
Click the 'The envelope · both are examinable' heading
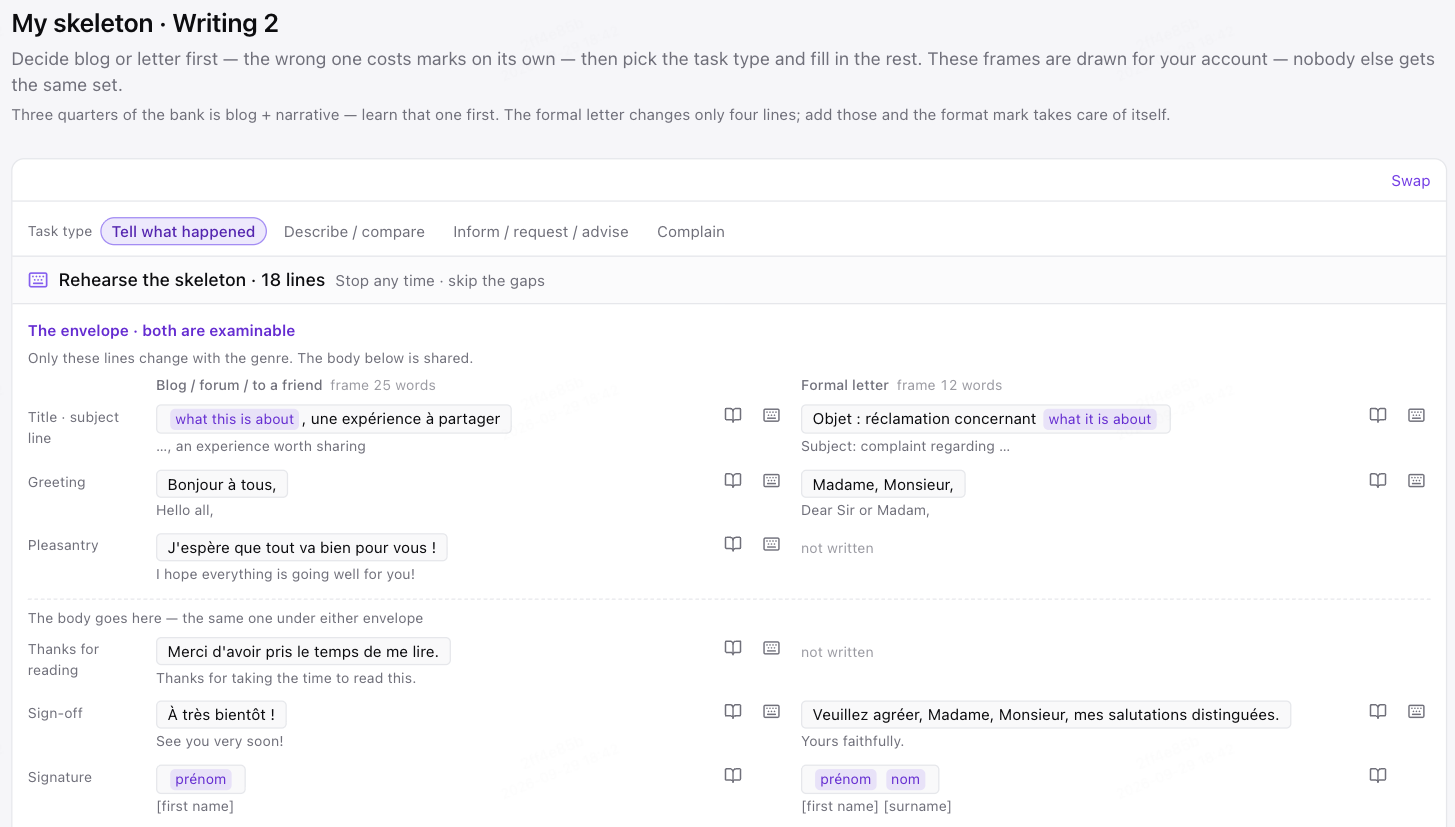[x=162, y=331]
